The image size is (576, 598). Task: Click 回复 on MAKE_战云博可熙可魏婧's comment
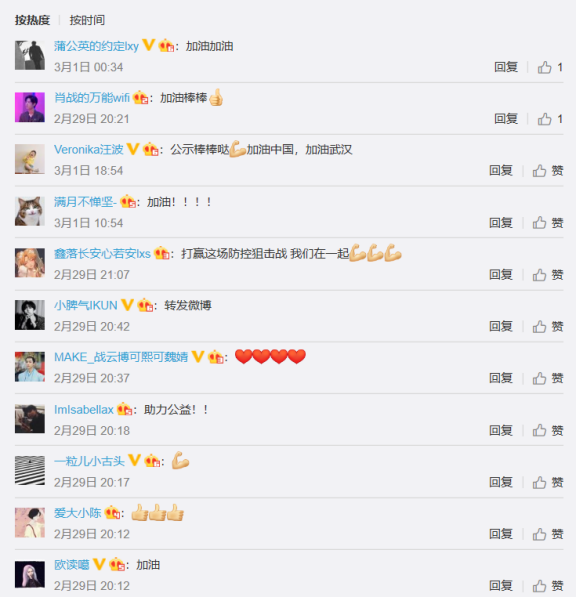pos(501,378)
